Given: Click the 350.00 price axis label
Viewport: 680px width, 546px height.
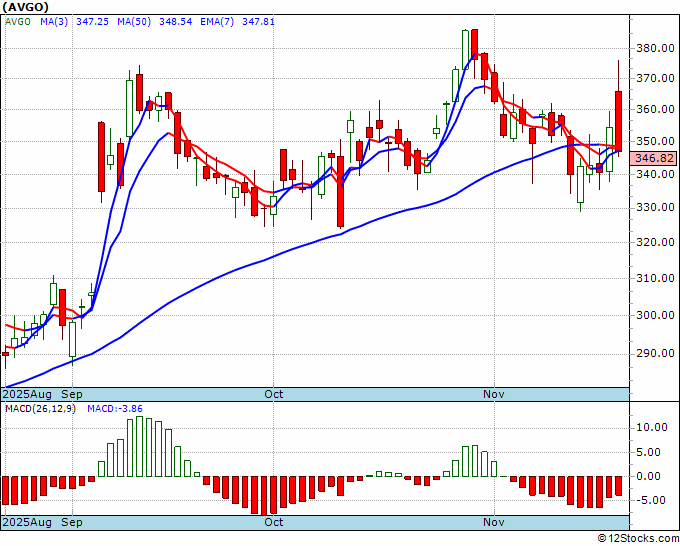Looking at the screenshot, I should click(x=655, y=141).
